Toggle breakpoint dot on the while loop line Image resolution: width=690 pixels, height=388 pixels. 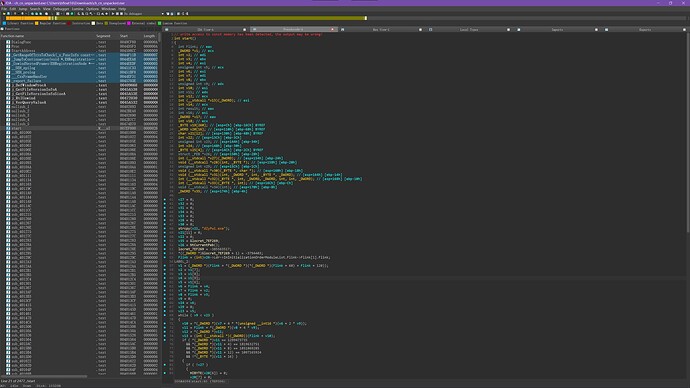pyautogui.click(x=165, y=315)
